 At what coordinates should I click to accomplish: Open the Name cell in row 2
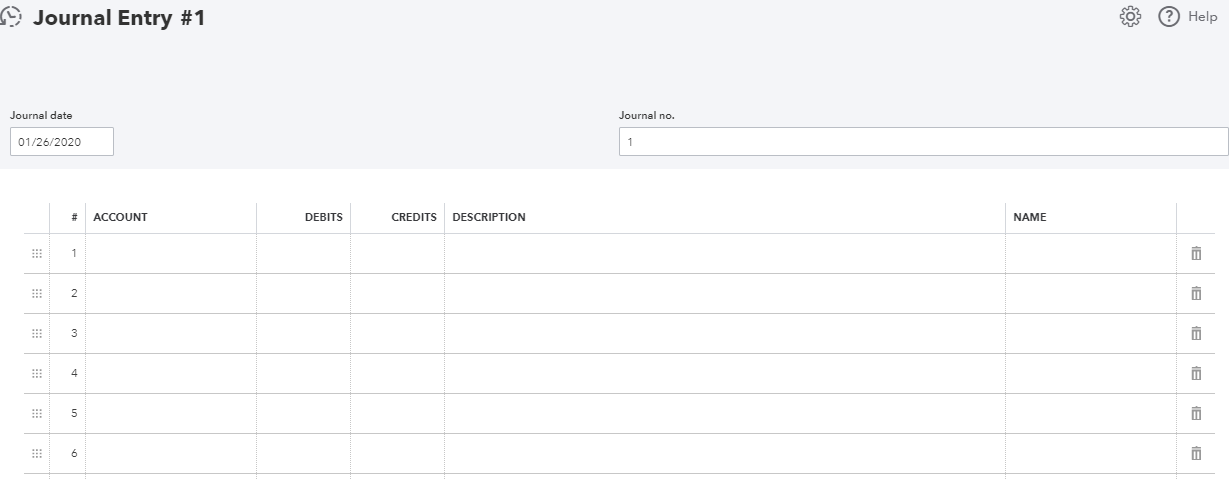(x=1091, y=294)
